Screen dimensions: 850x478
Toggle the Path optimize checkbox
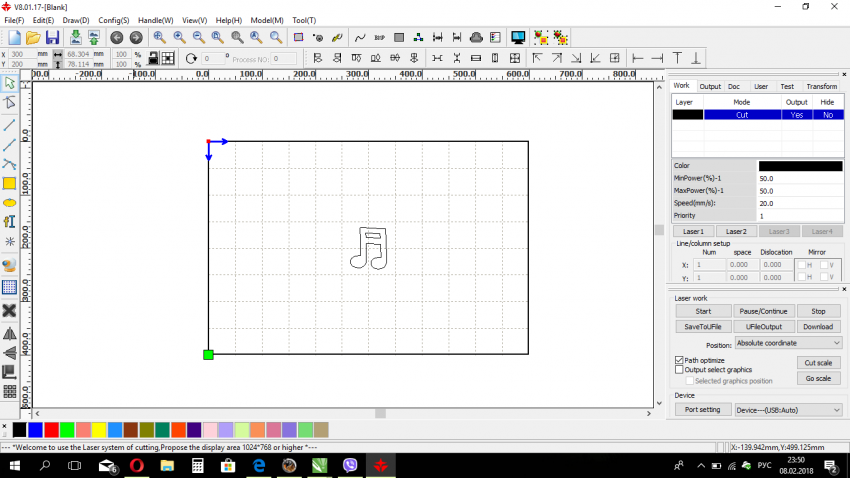tap(680, 360)
